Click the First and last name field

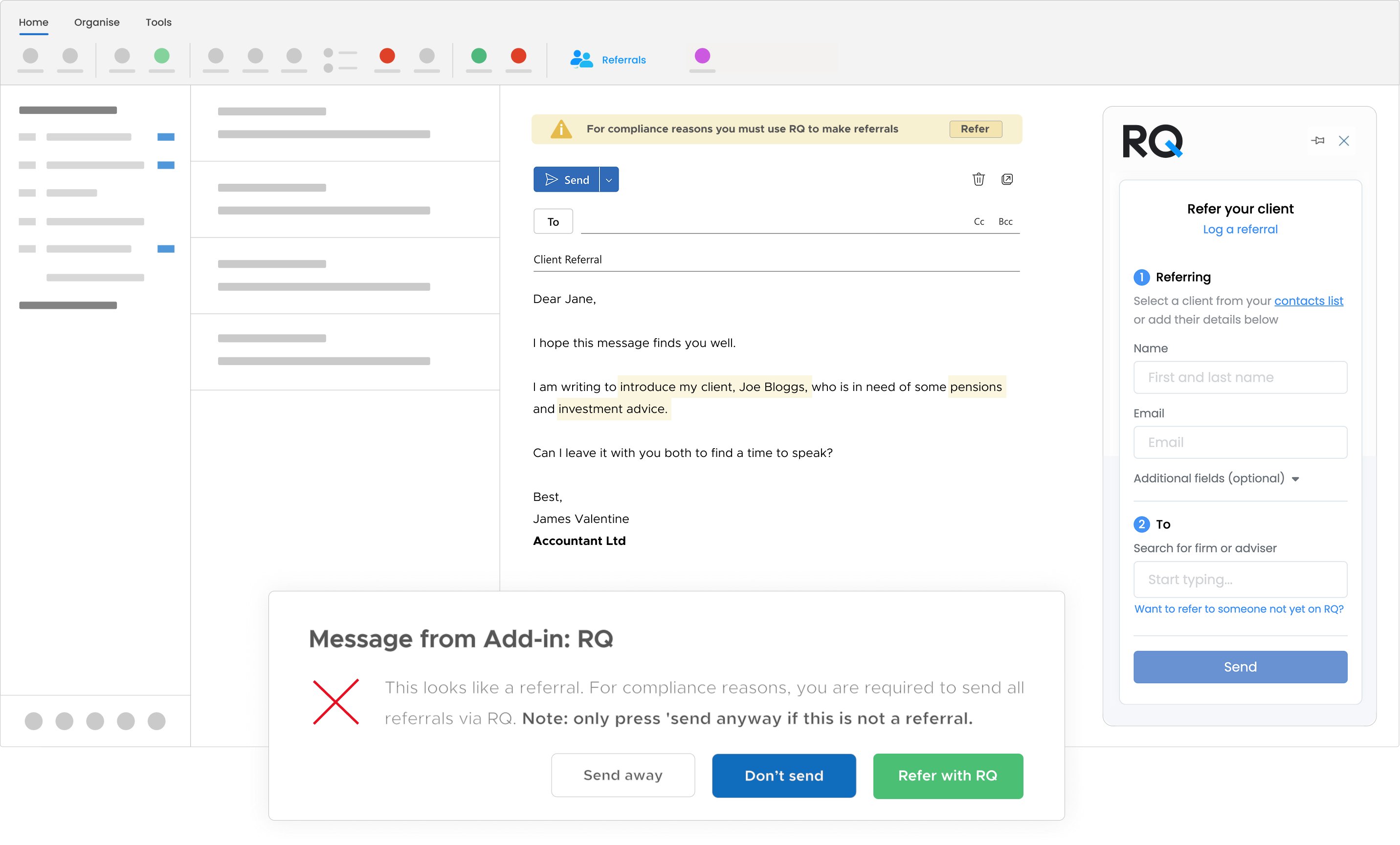[x=1240, y=377]
